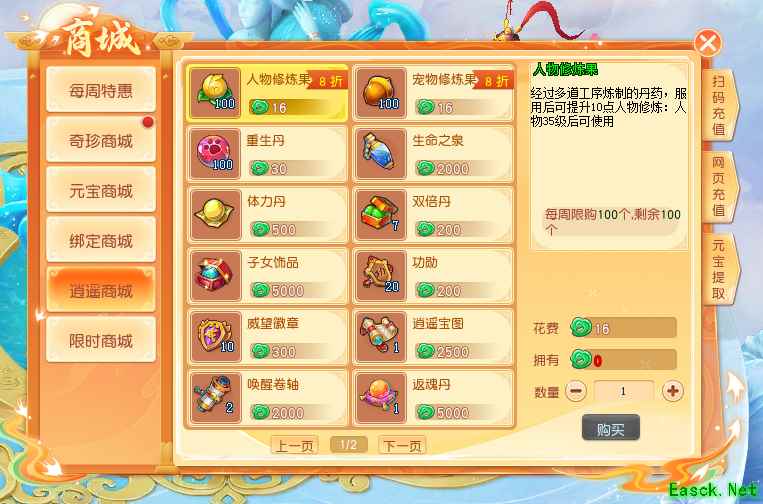Open the 扫码充值 side tab
Viewport: 763px width, 504px height.
[x=719, y=106]
